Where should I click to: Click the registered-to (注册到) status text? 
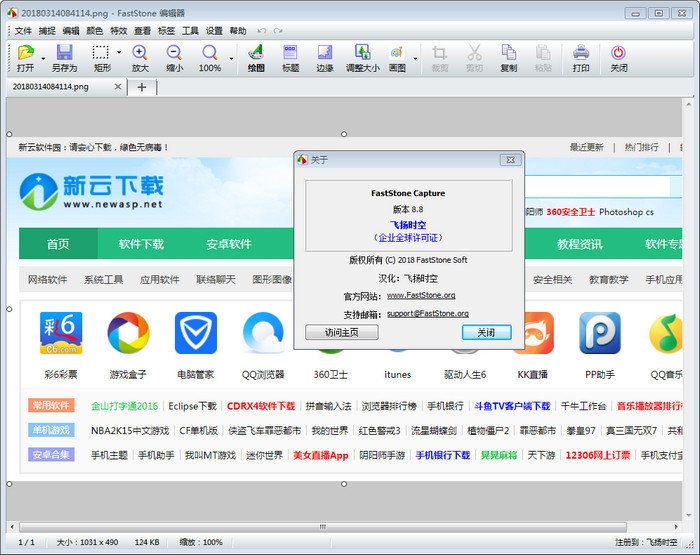point(646,542)
